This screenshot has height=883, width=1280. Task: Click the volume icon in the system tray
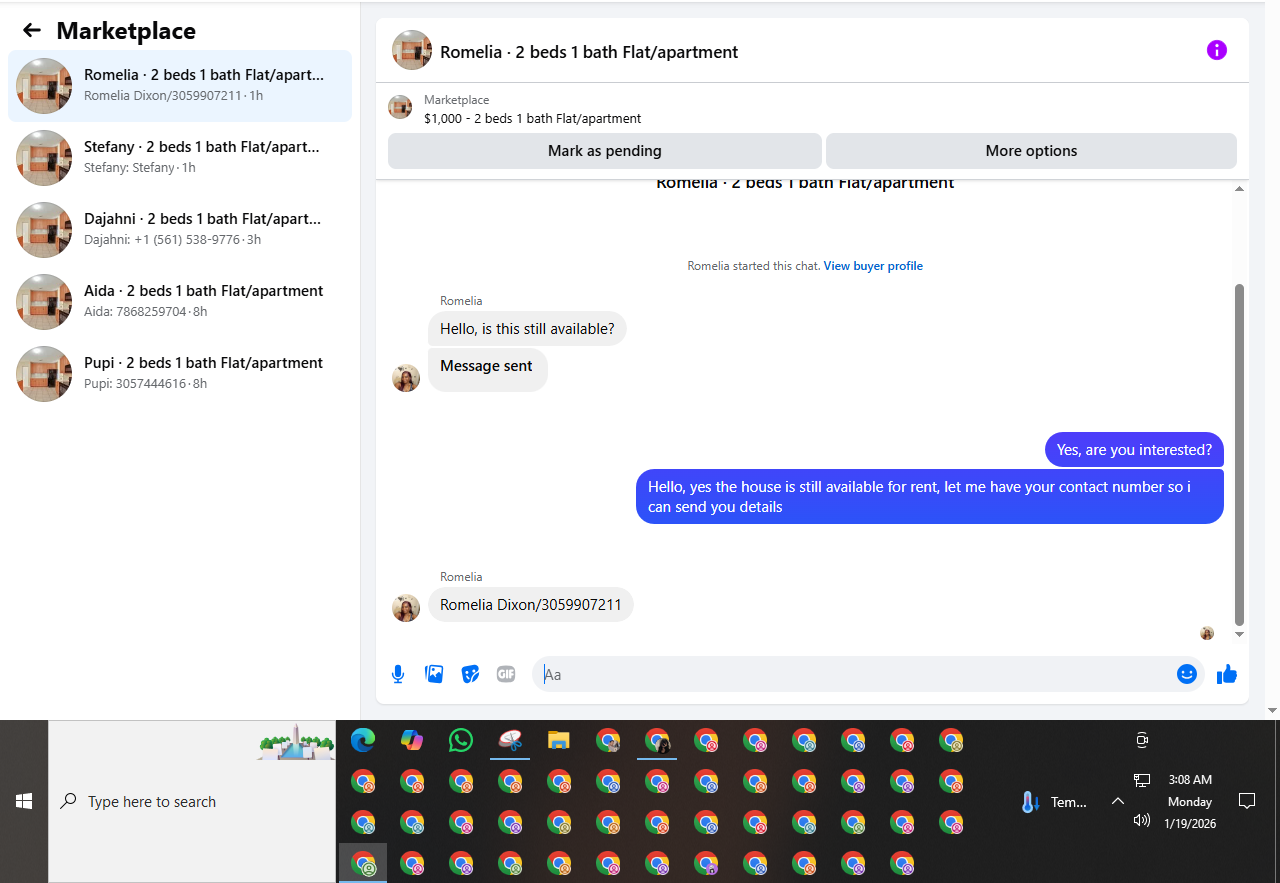click(x=1142, y=820)
